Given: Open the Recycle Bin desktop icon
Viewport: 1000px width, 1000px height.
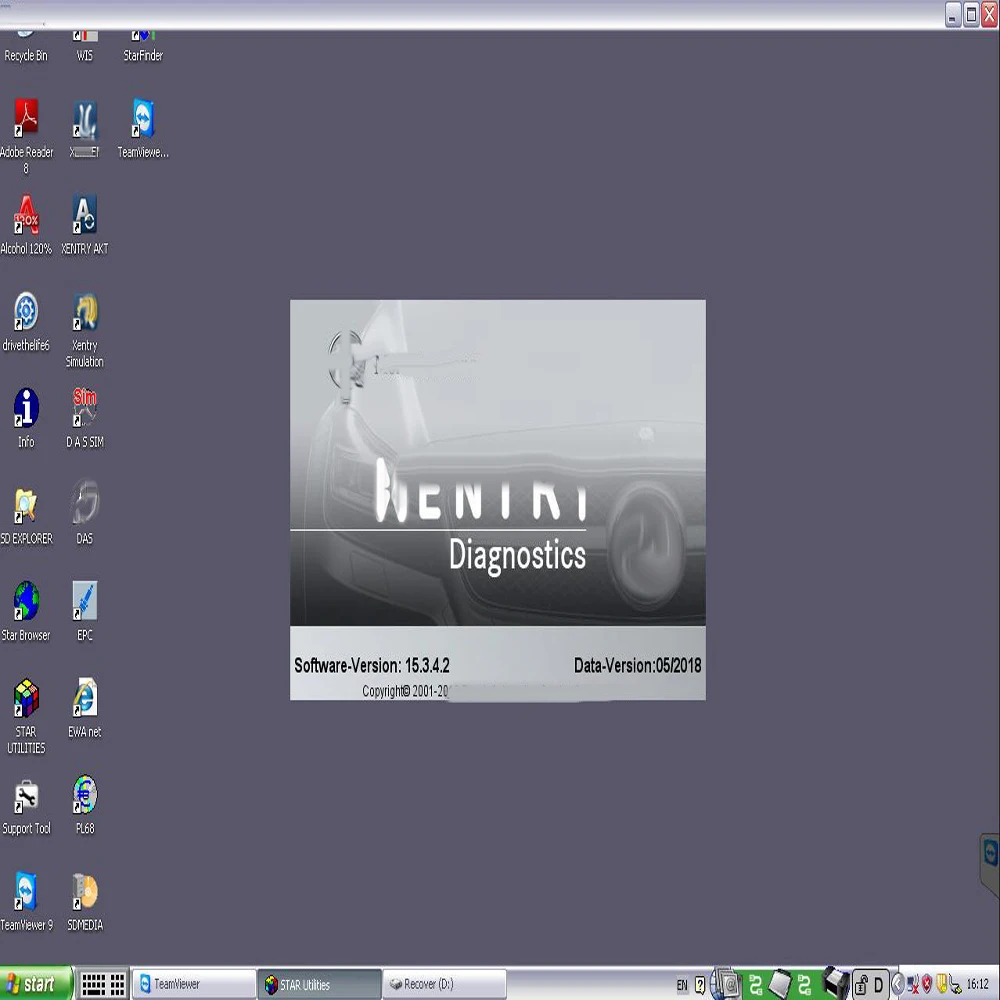Looking at the screenshot, I should point(26,46).
